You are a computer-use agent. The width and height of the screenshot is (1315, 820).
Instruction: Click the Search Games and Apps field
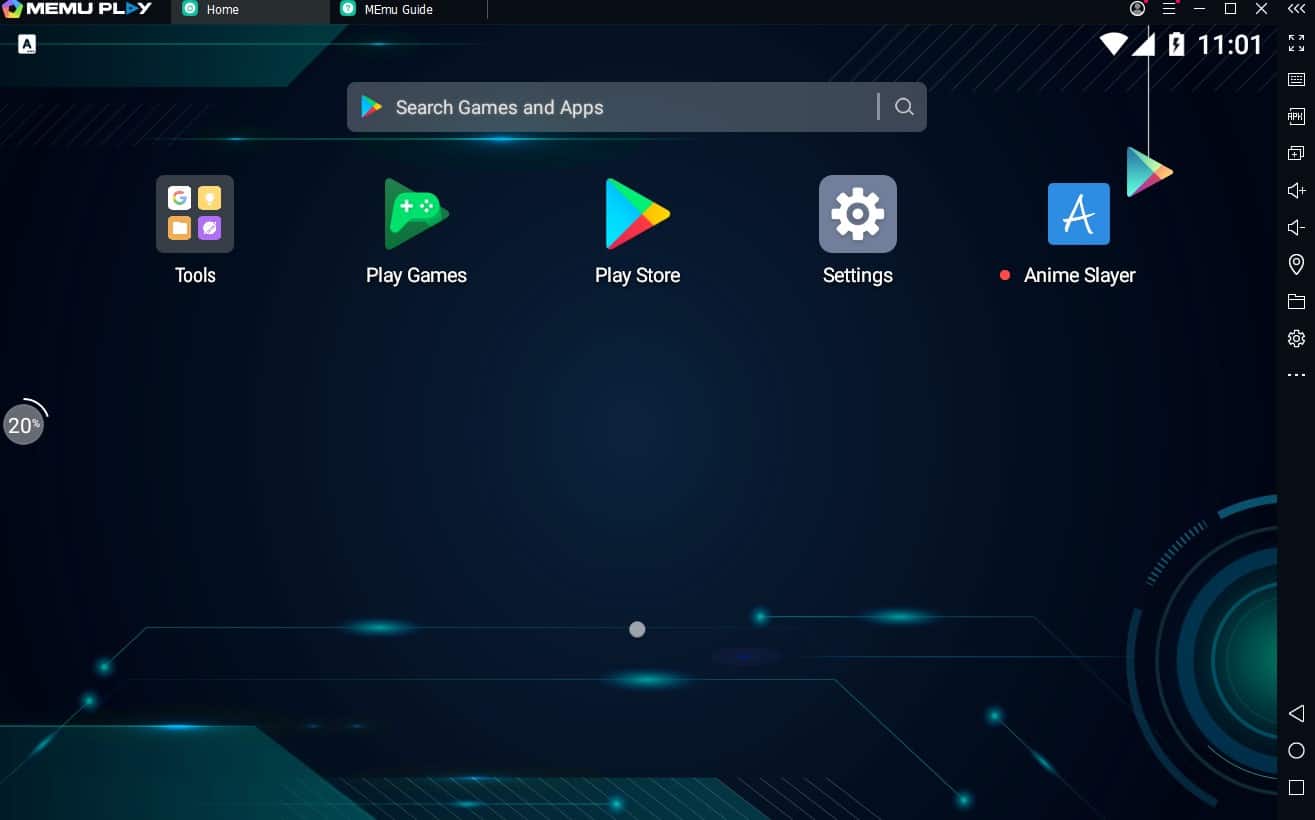(637, 107)
